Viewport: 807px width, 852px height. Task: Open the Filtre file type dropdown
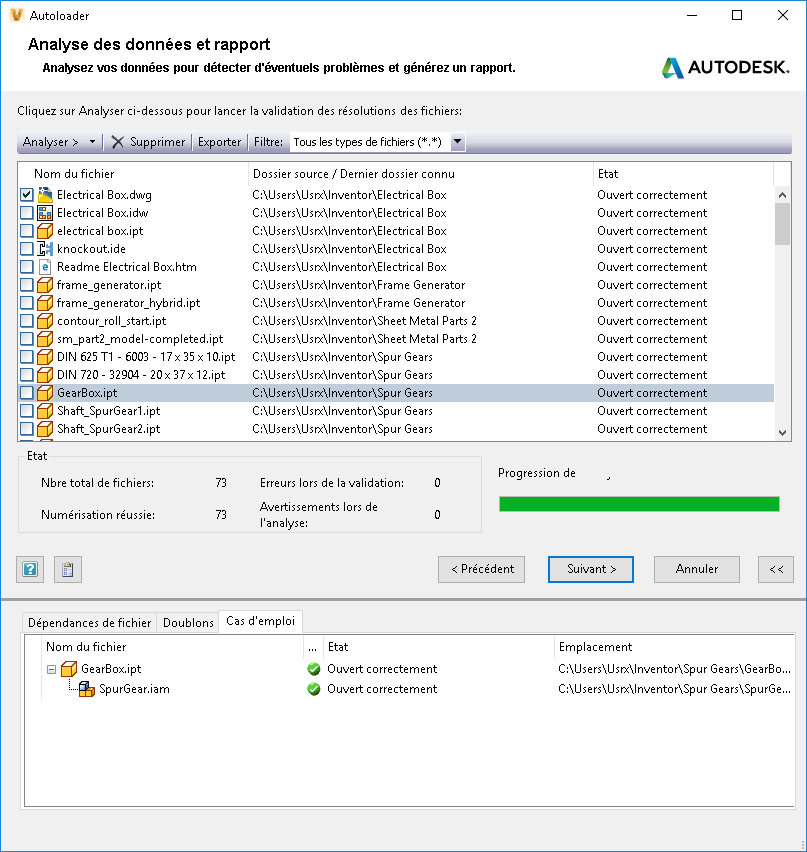click(x=458, y=142)
